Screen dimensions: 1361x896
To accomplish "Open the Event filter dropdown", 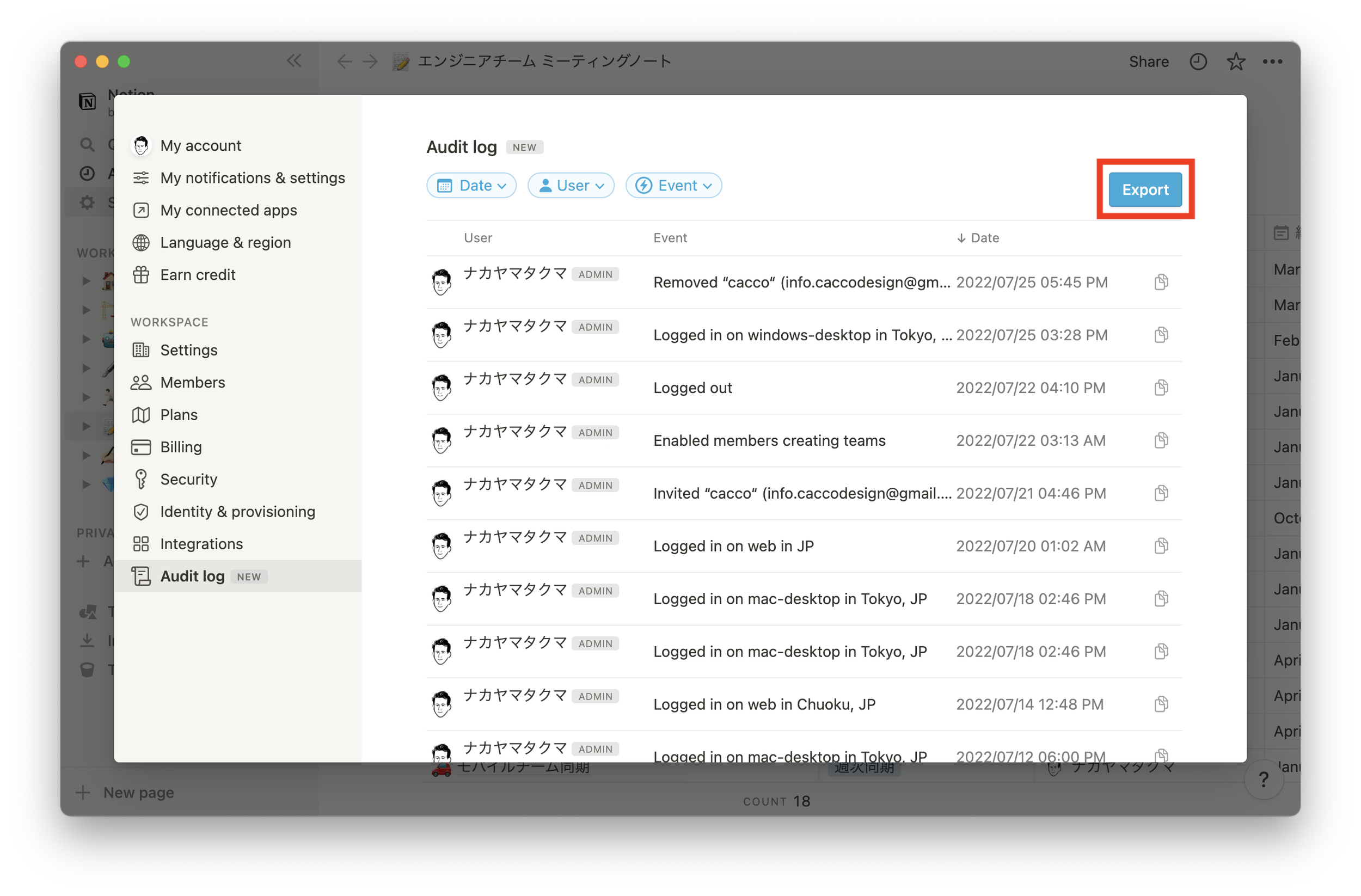I will click(x=673, y=185).
